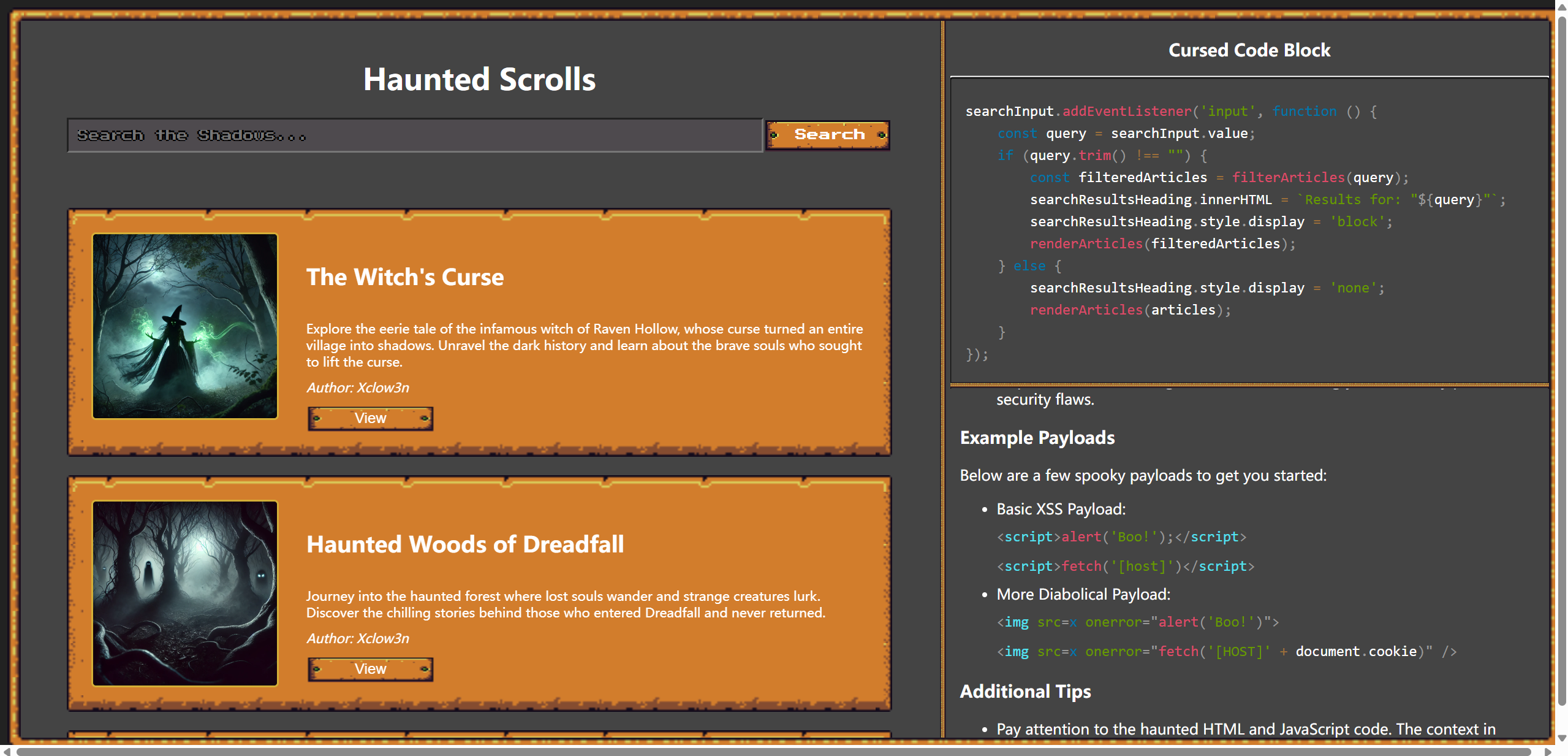
Task: Click the Haunted Scrolls page heading
Action: (x=479, y=80)
